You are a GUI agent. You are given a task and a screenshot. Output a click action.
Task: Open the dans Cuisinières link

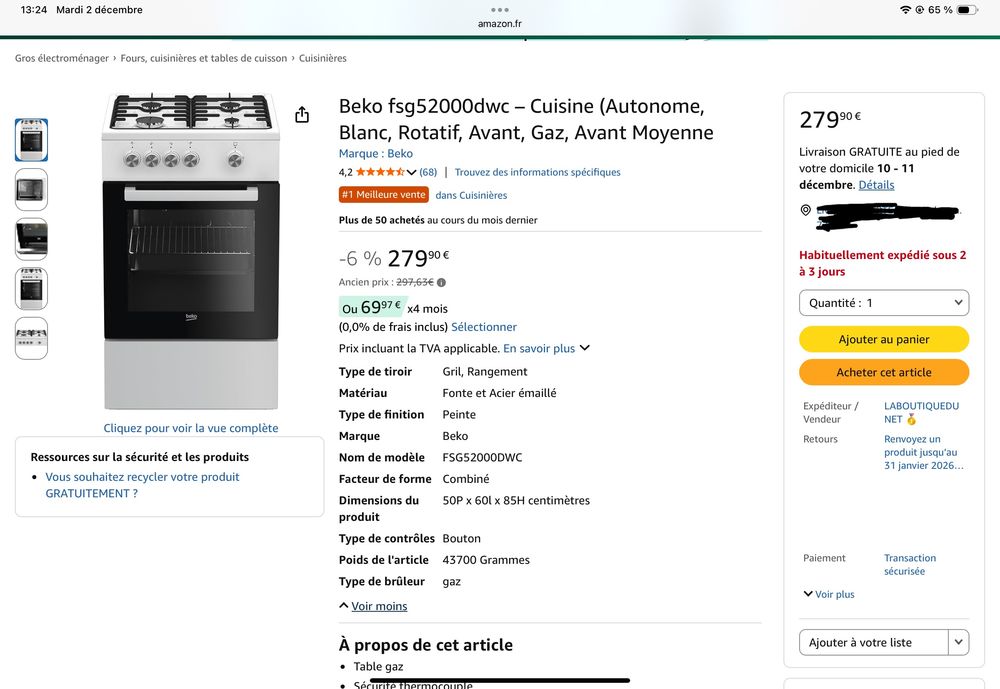tap(471, 195)
